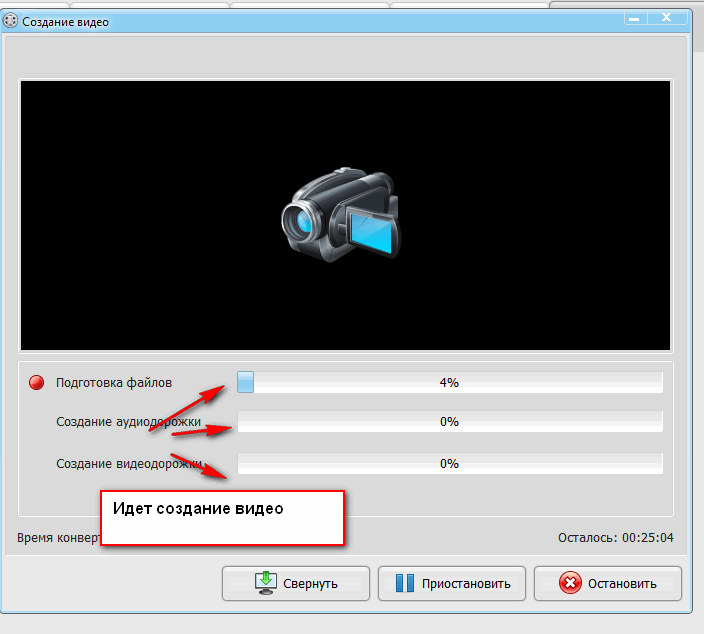Image resolution: width=704 pixels, height=634 pixels.
Task: Click the camcorder icon in preview
Action: pyautogui.click(x=341, y=216)
